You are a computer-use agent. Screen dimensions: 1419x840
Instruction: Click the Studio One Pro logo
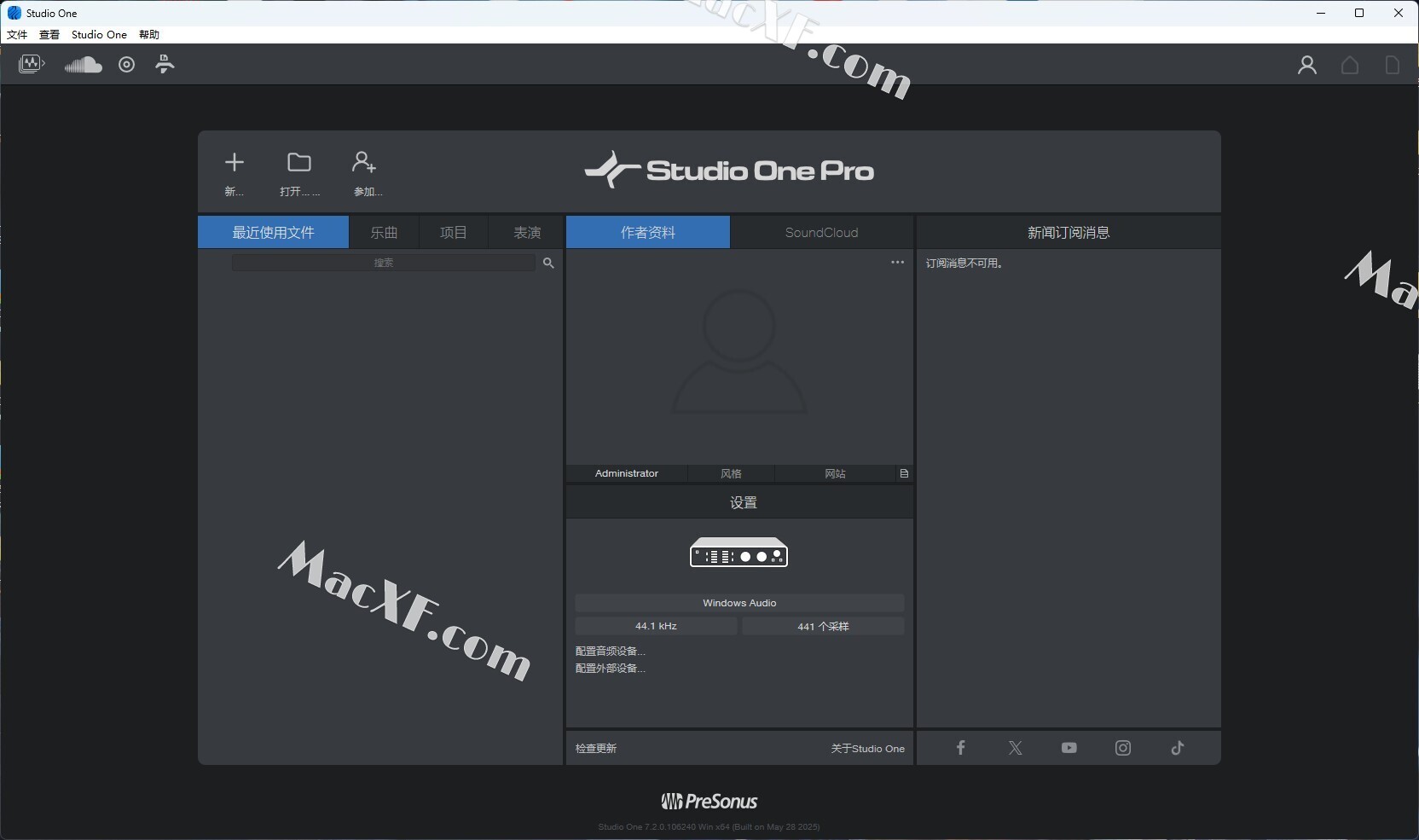point(730,170)
